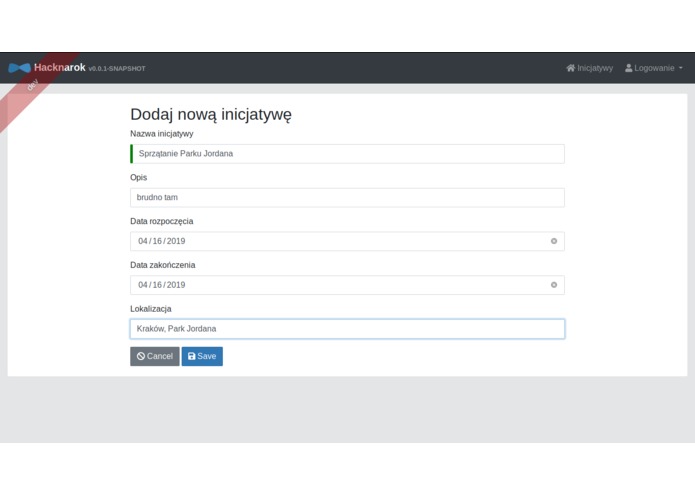Viewport: 695px width, 494px height.
Task: Click the Lokalizacja input field
Action: coord(347,329)
